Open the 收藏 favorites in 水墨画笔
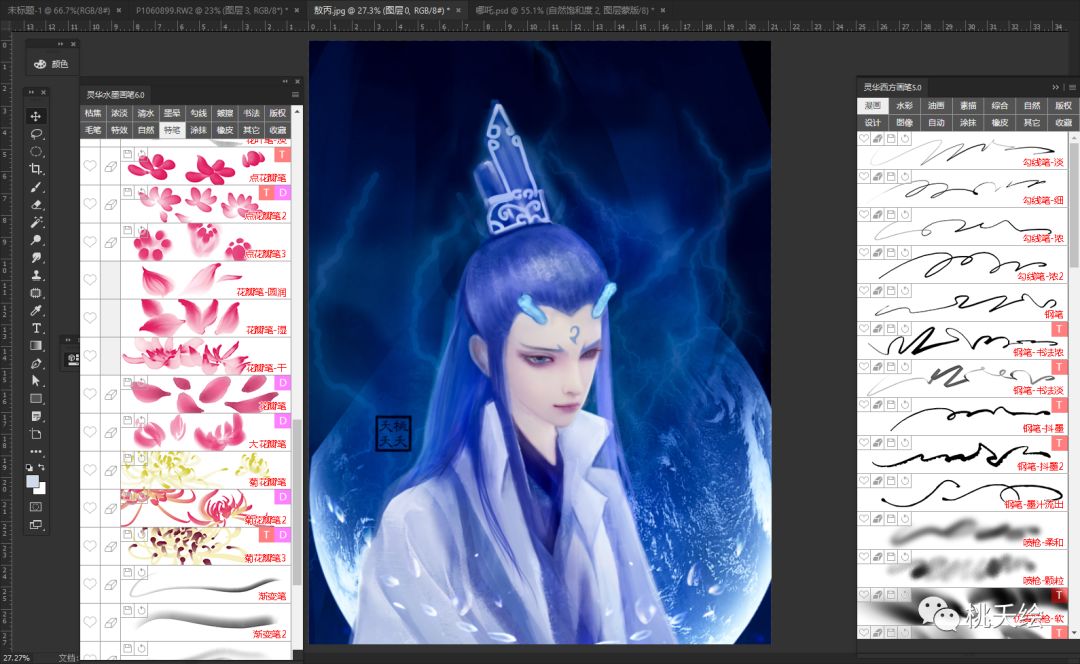Viewport: 1080px width, 664px height. [278, 130]
